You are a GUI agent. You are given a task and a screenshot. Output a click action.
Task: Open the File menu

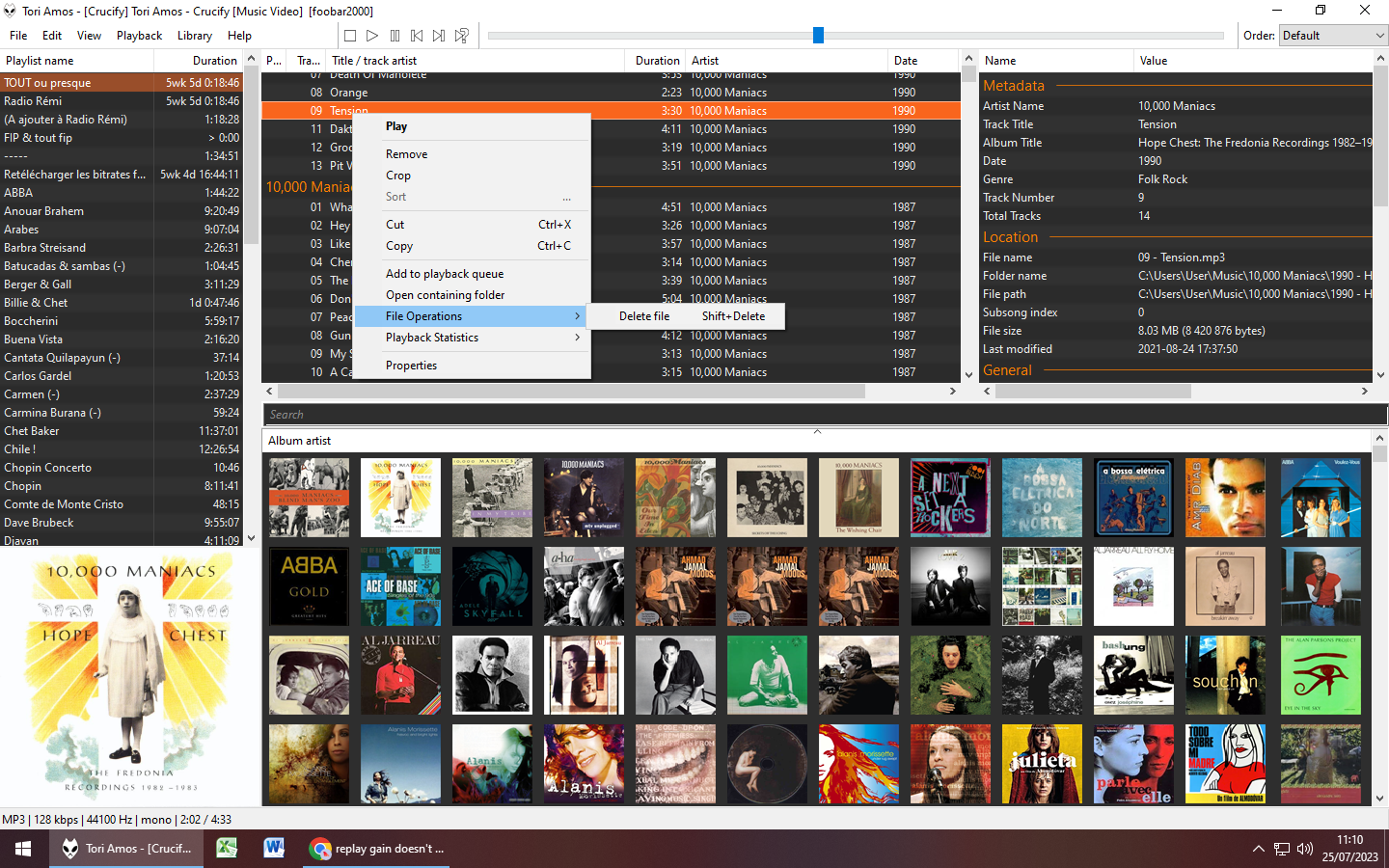(x=18, y=36)
